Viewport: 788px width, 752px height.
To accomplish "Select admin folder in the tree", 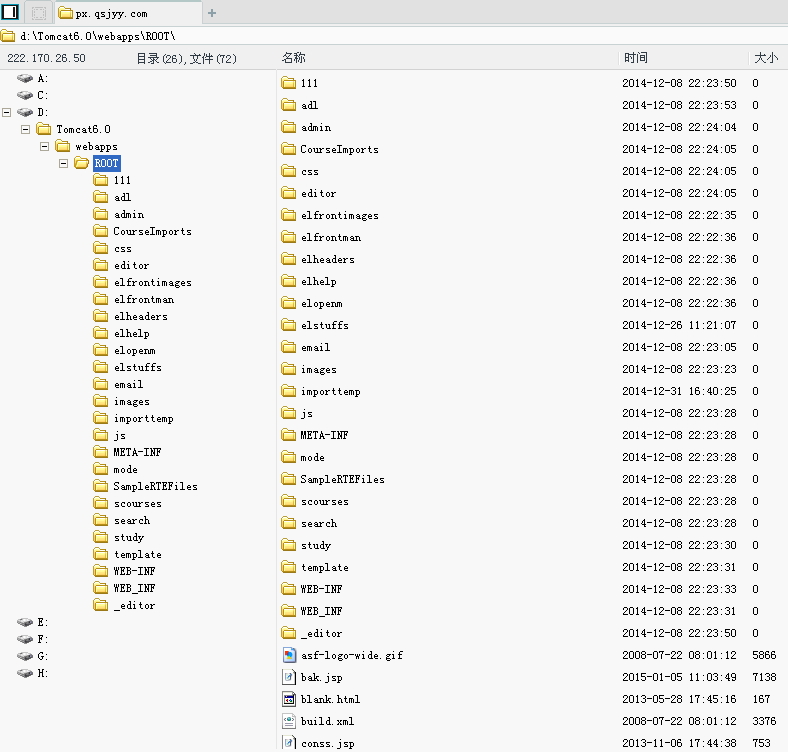I will click(x=129, y=214).
